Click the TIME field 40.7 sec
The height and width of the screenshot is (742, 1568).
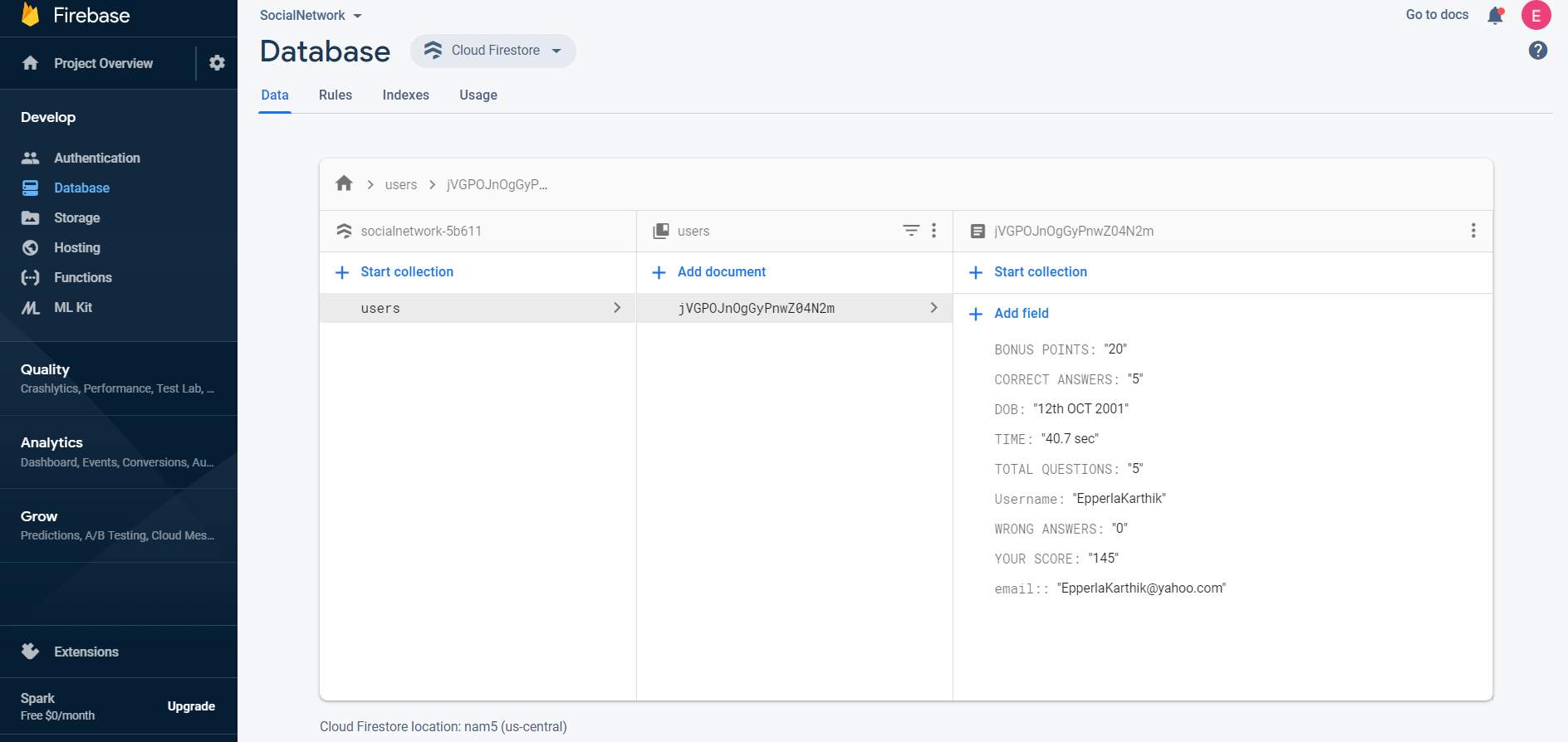point(1046,439)
